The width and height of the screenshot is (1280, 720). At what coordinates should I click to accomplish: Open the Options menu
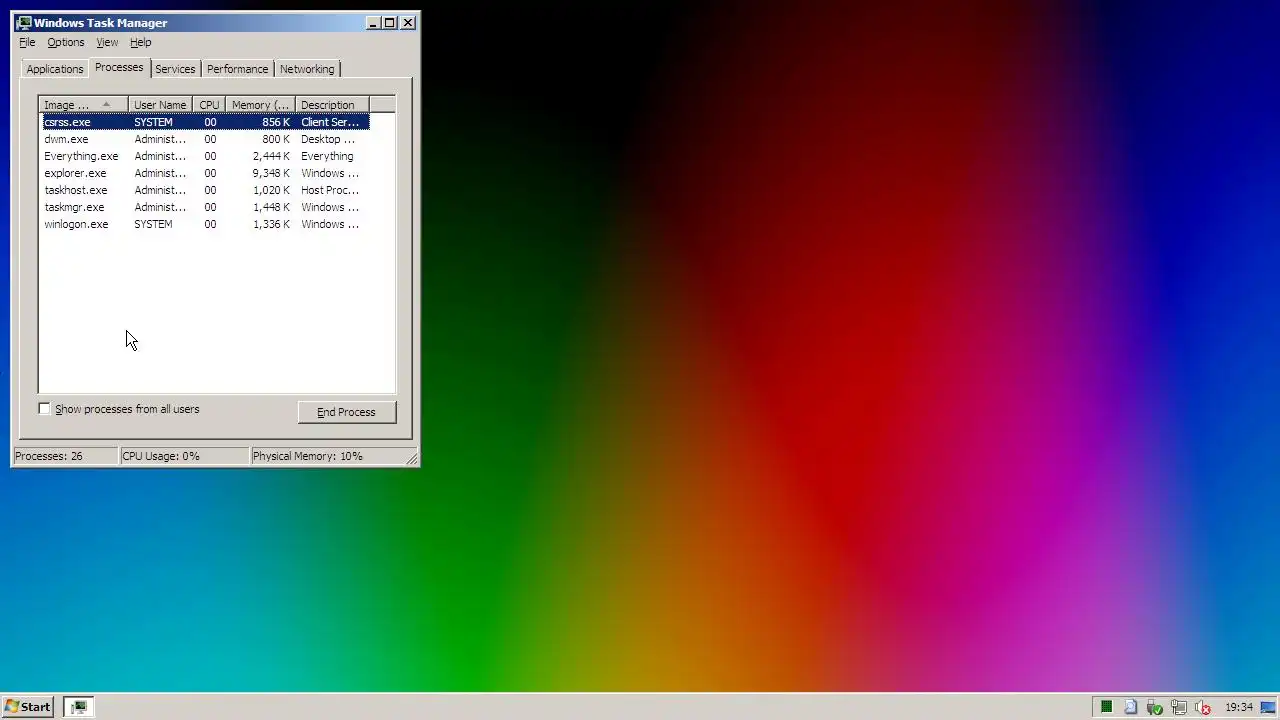pos(66,42)
